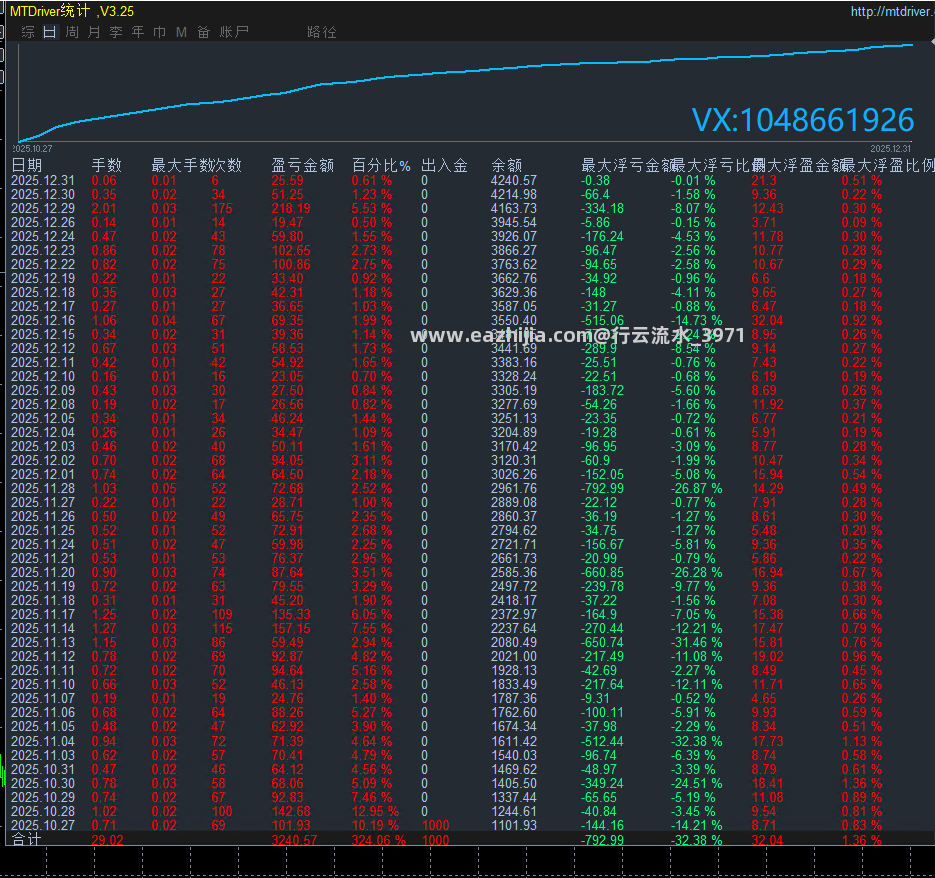Viewport: 935px width, 878px height.
Task: Click trade count 175
Action: click(222, 208)
